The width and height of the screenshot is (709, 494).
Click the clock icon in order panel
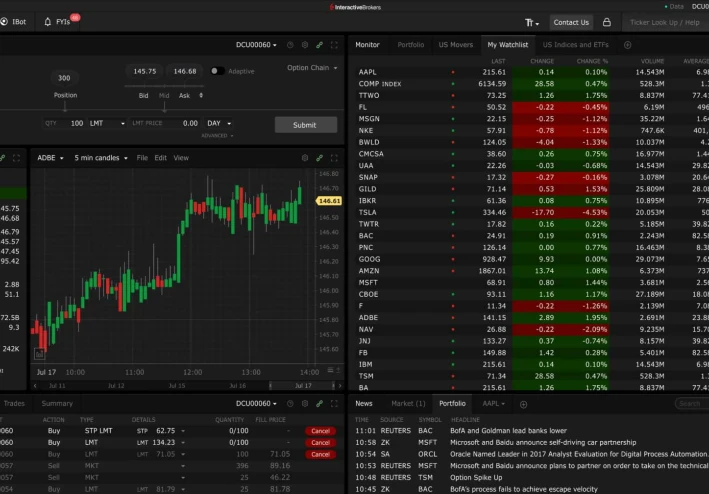pos(290,45)
